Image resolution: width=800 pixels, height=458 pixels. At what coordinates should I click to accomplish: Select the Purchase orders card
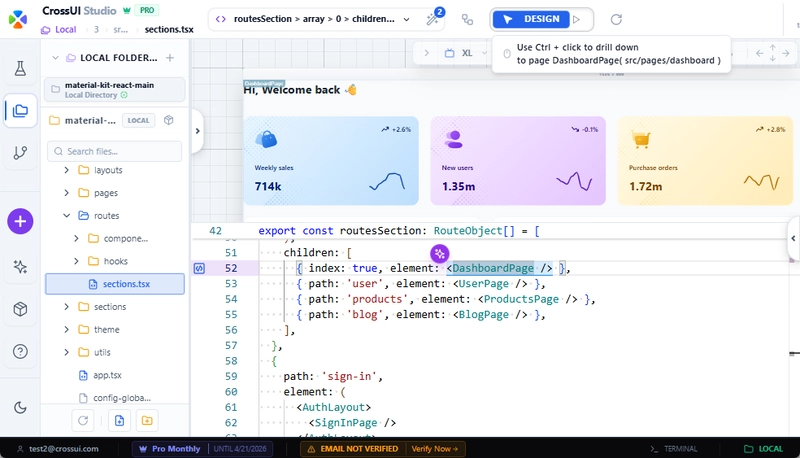tap(705, 161)
